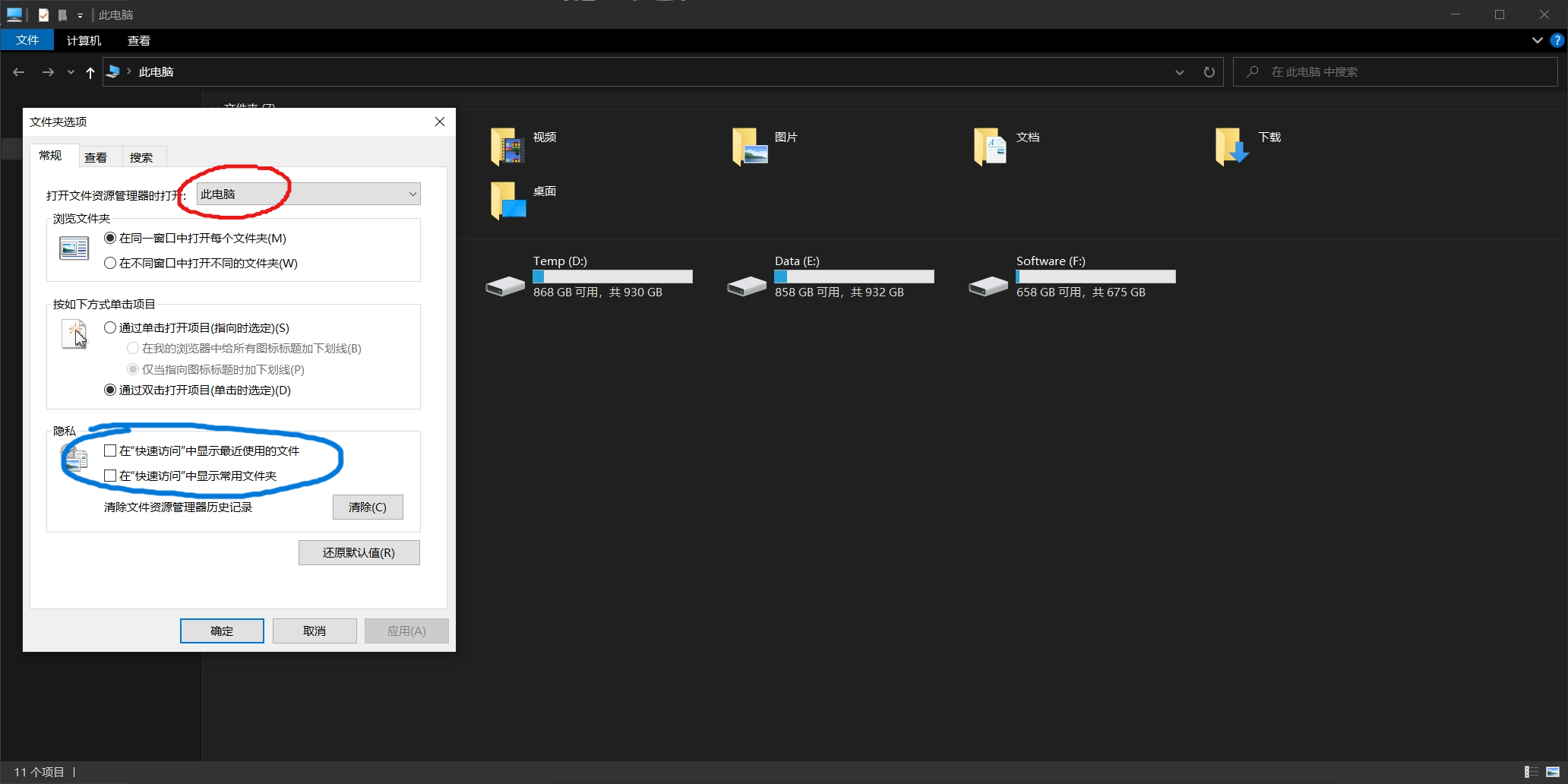Open the Help question mark icon
This screenshot has width=1568, height=784.
1557,40
